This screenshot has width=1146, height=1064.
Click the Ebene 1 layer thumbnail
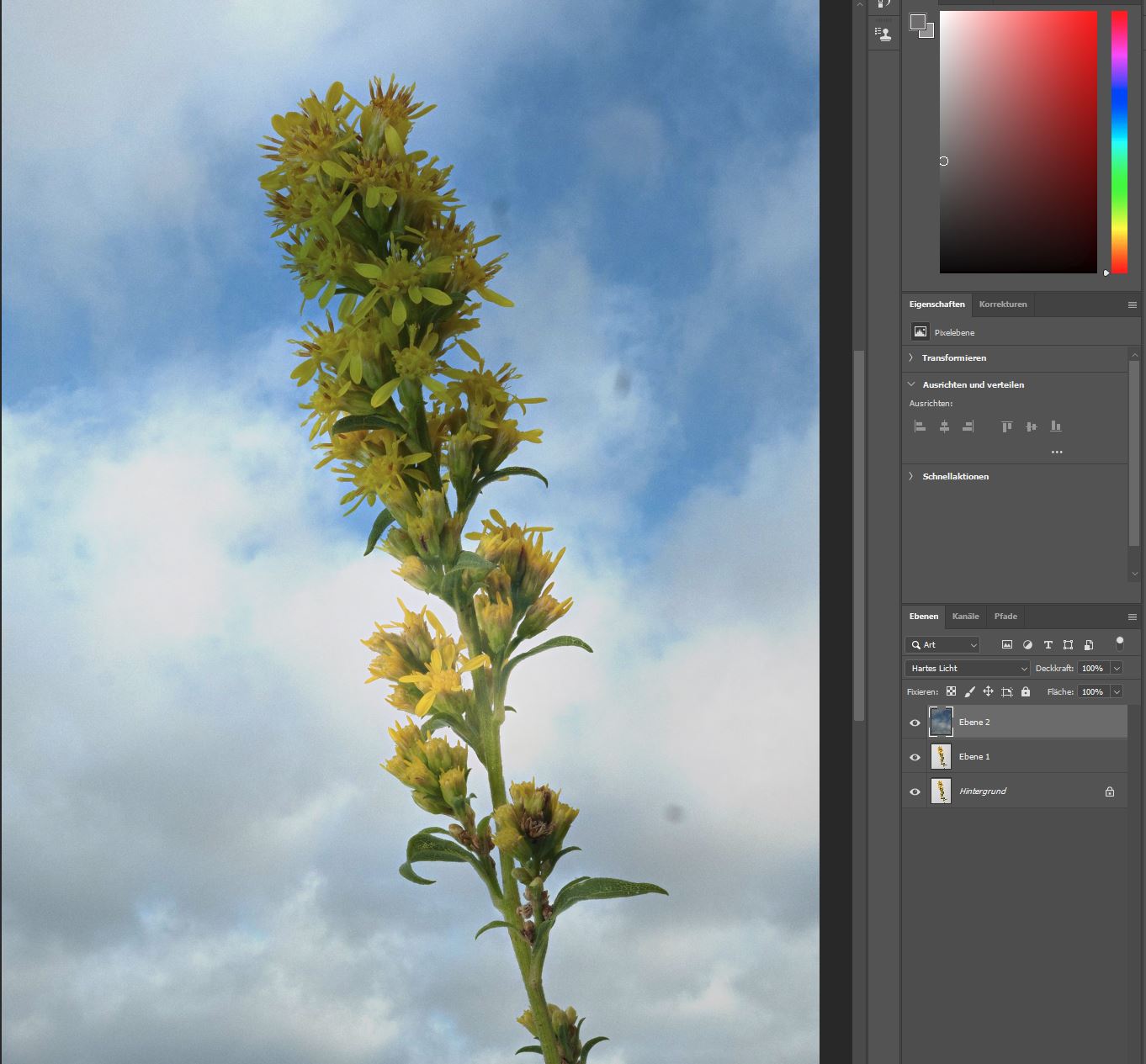pyautogui.click(x=941, y=757)
